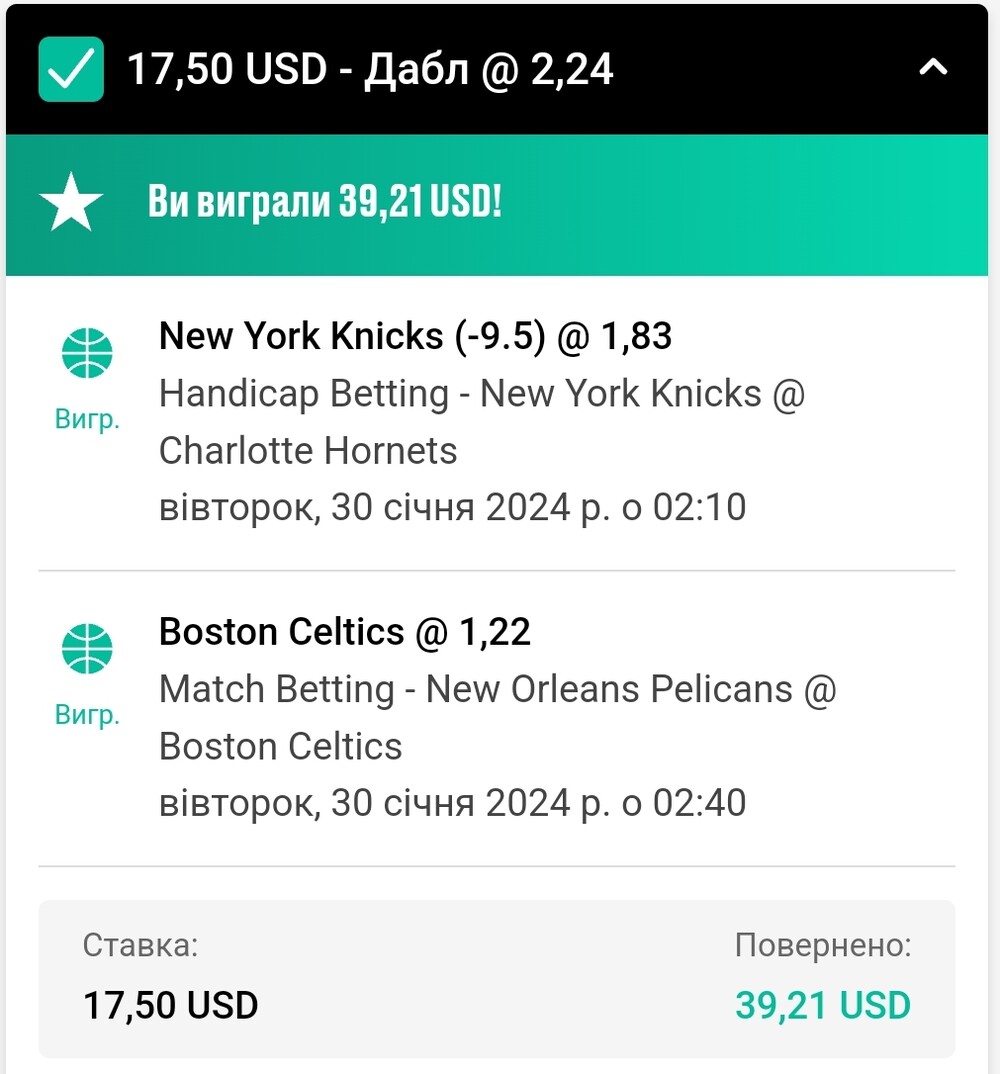Click the white star icon in the win banner
The image size is (1000, 1074).
[71, 202]
